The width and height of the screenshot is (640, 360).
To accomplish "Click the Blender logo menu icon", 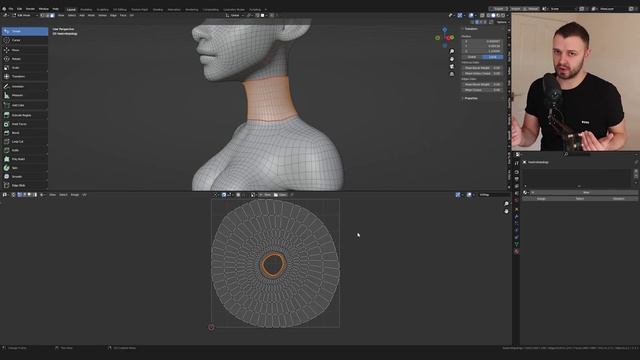I will pyautogui.click(x=4, y=9).
